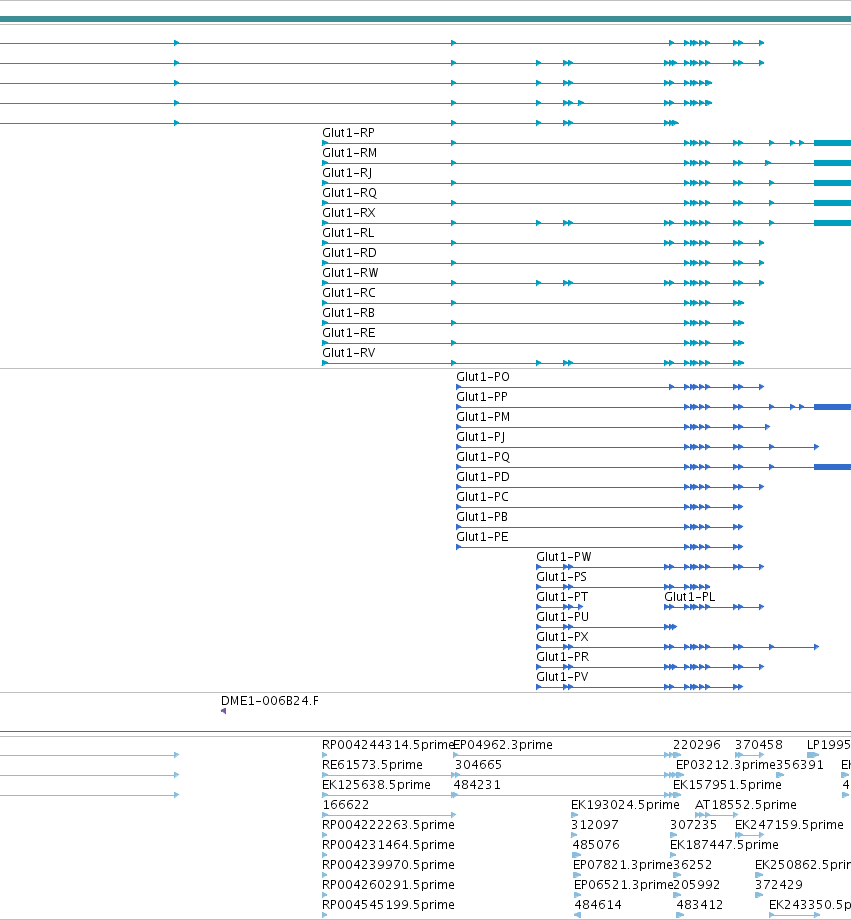Select the Glut1-PO protein label
The image size is (851, 920).
pyautogui.click(x=483, y=377)
